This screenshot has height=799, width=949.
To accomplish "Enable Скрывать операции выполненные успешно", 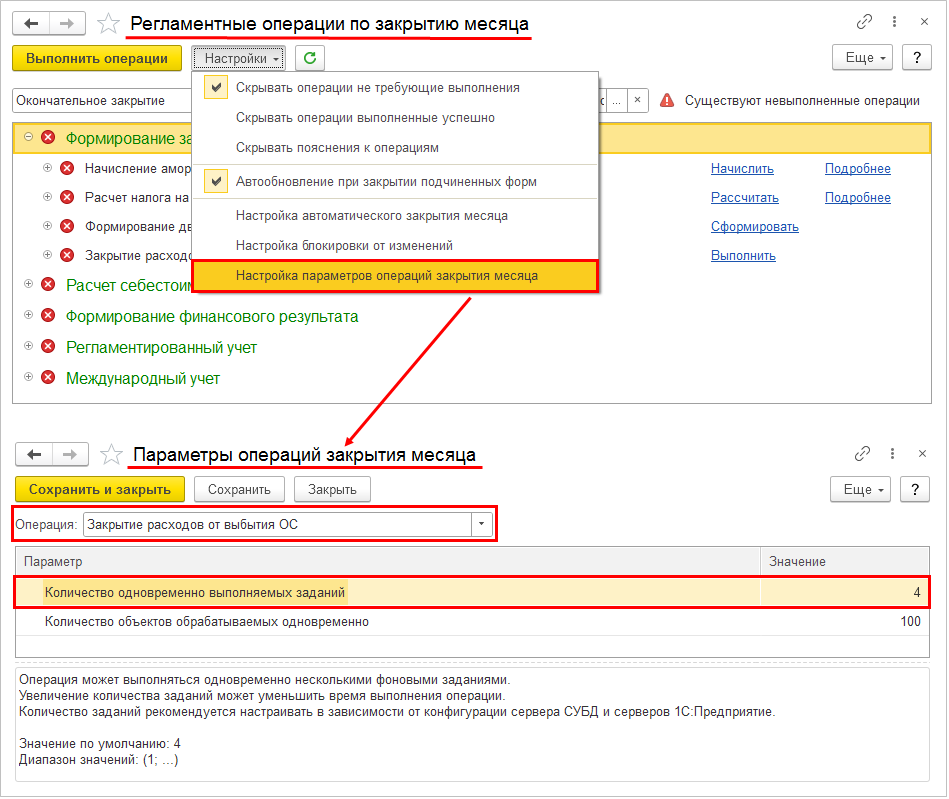I will tap(395, 118).
